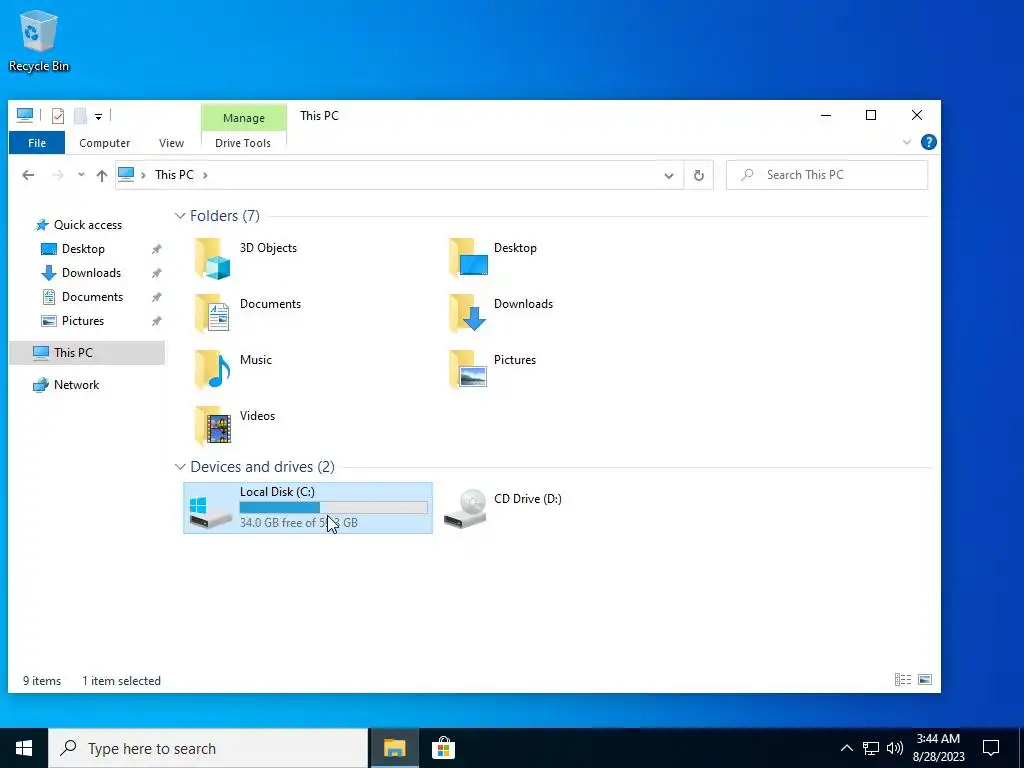1024x768 pixels.
Task: Show hidden system tray icons
Action: coord(846,748)
